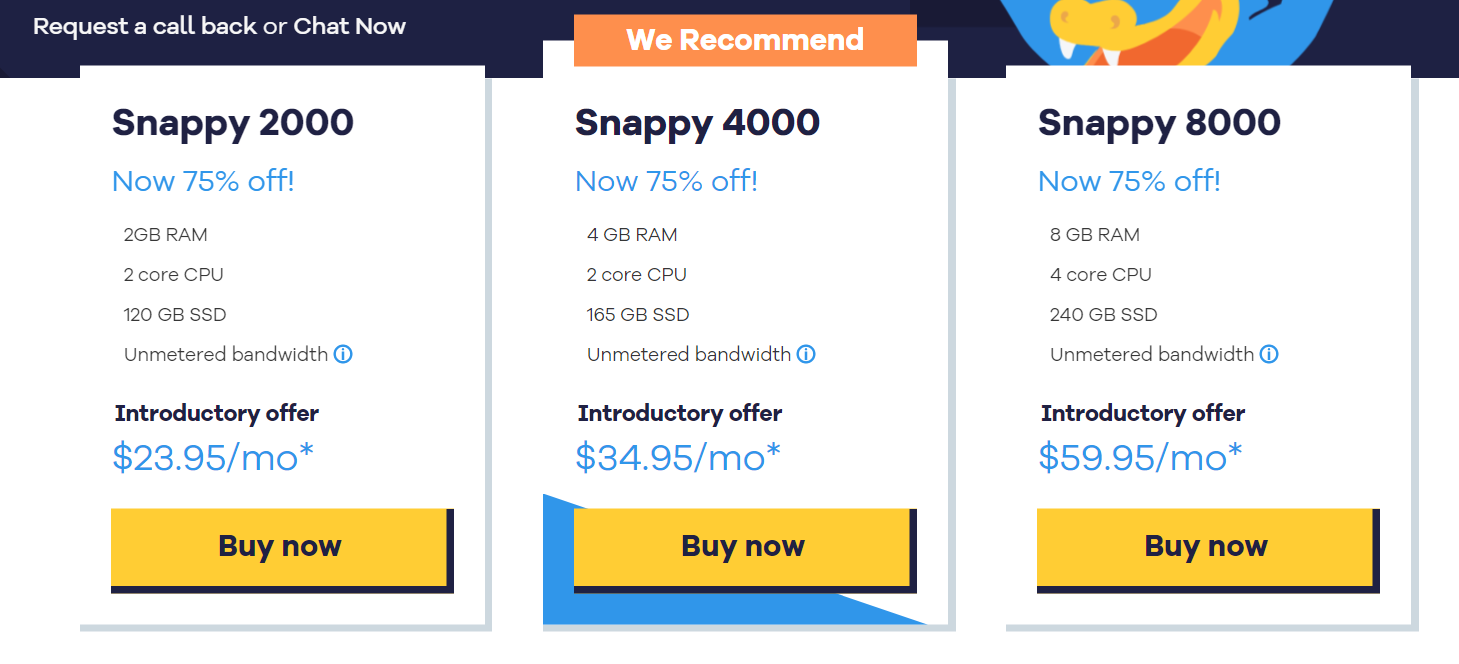Click "Now 75% off!" under Snappy 8000
The width and height of the screenshot is (1459, 664).
click(x=1129, y=181)
